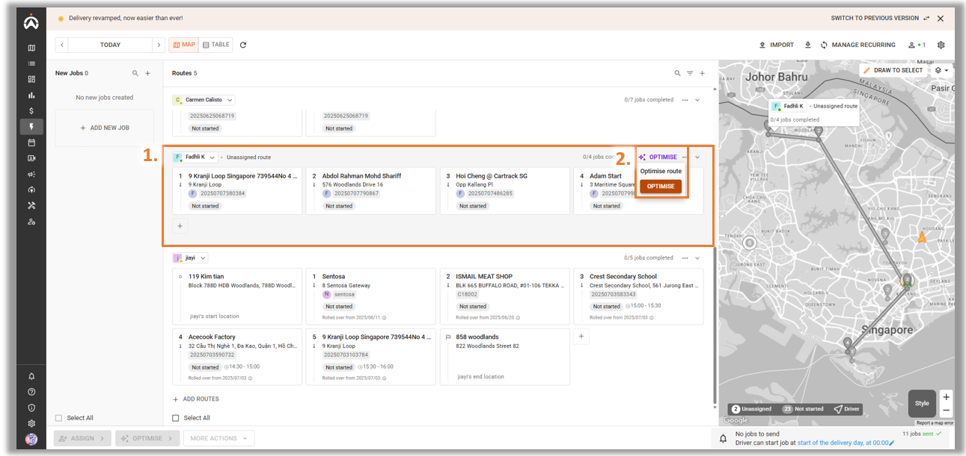Viewport: 966px width, 456px height.
Task: Tick Select All in New Jobs panel
Action: (59, 418)
